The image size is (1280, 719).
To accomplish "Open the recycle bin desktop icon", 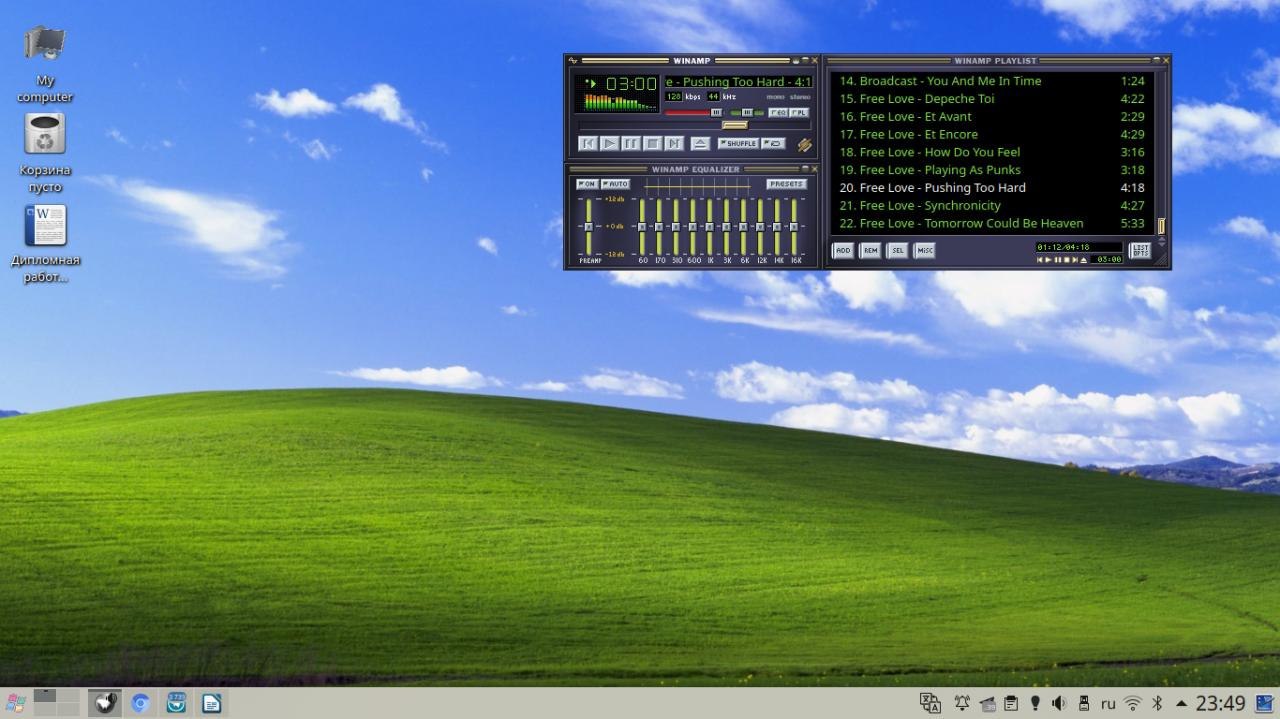I will 45,153.
